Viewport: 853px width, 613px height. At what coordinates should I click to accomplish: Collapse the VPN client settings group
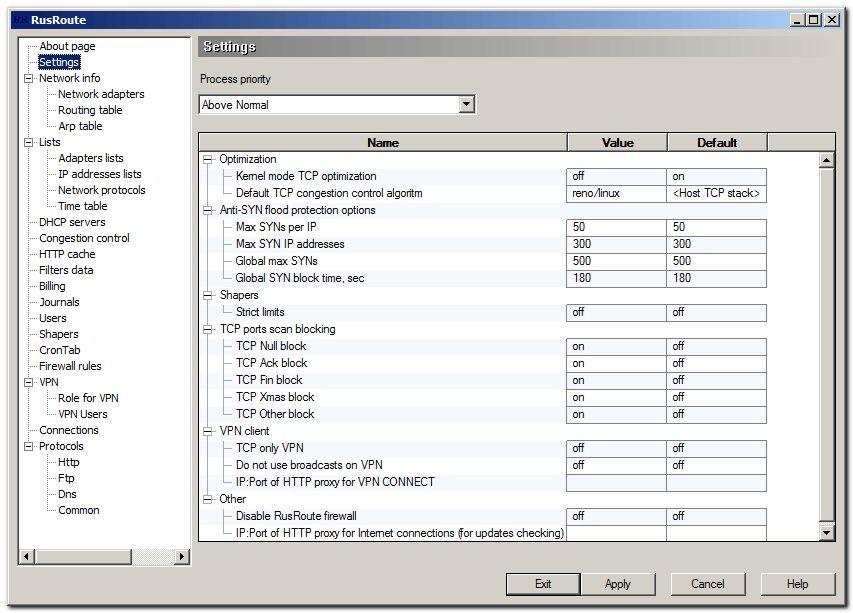207,431
